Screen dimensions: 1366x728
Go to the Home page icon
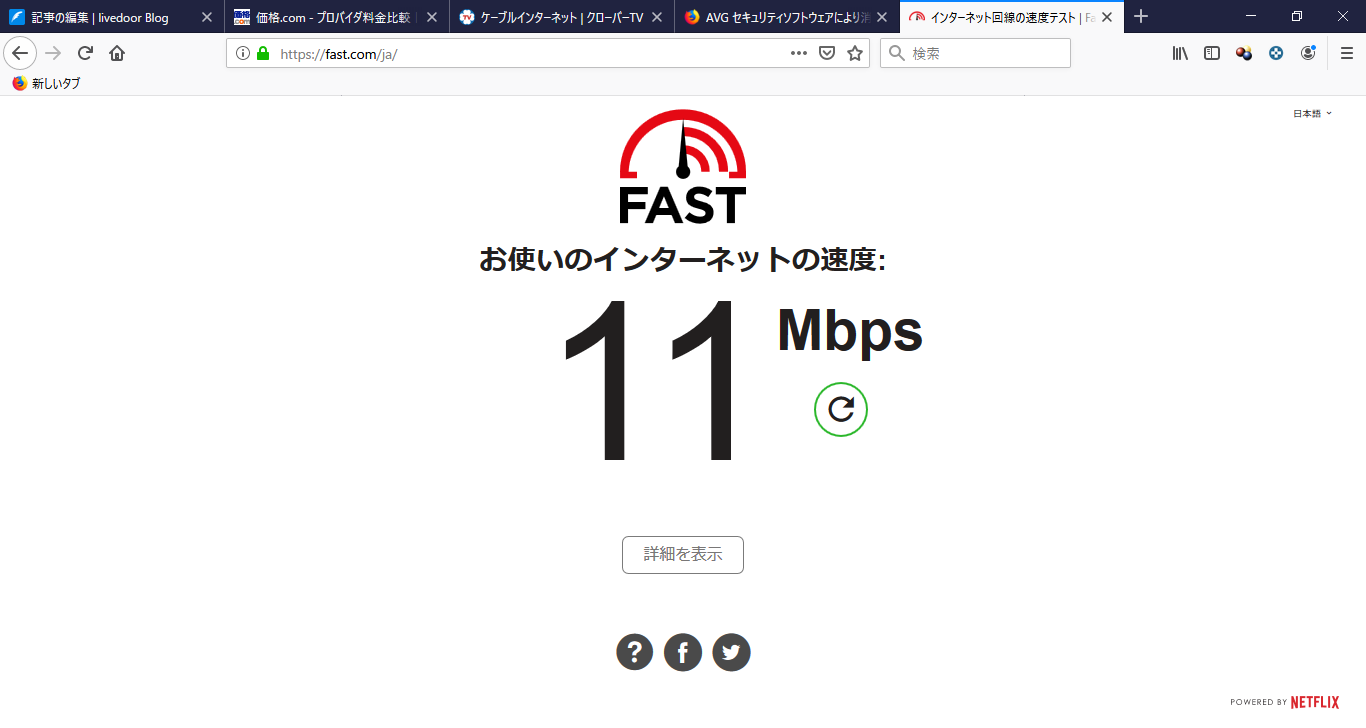tap(117, 53)
